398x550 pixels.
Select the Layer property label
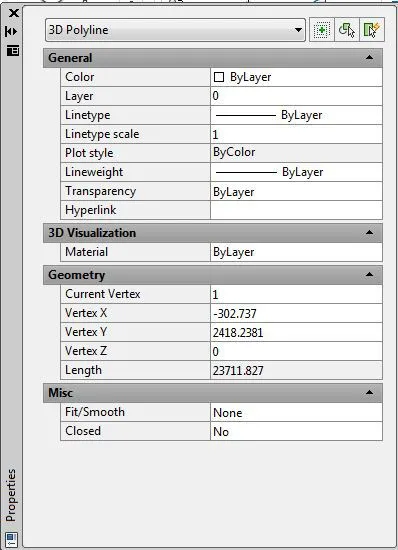click(x=79, y=96)
